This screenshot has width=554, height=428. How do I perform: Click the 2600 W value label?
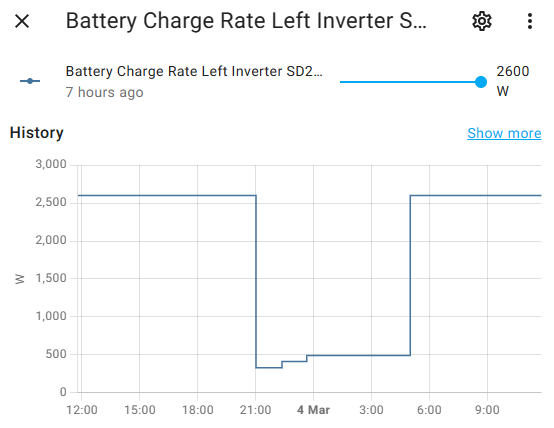click(513, 81)
